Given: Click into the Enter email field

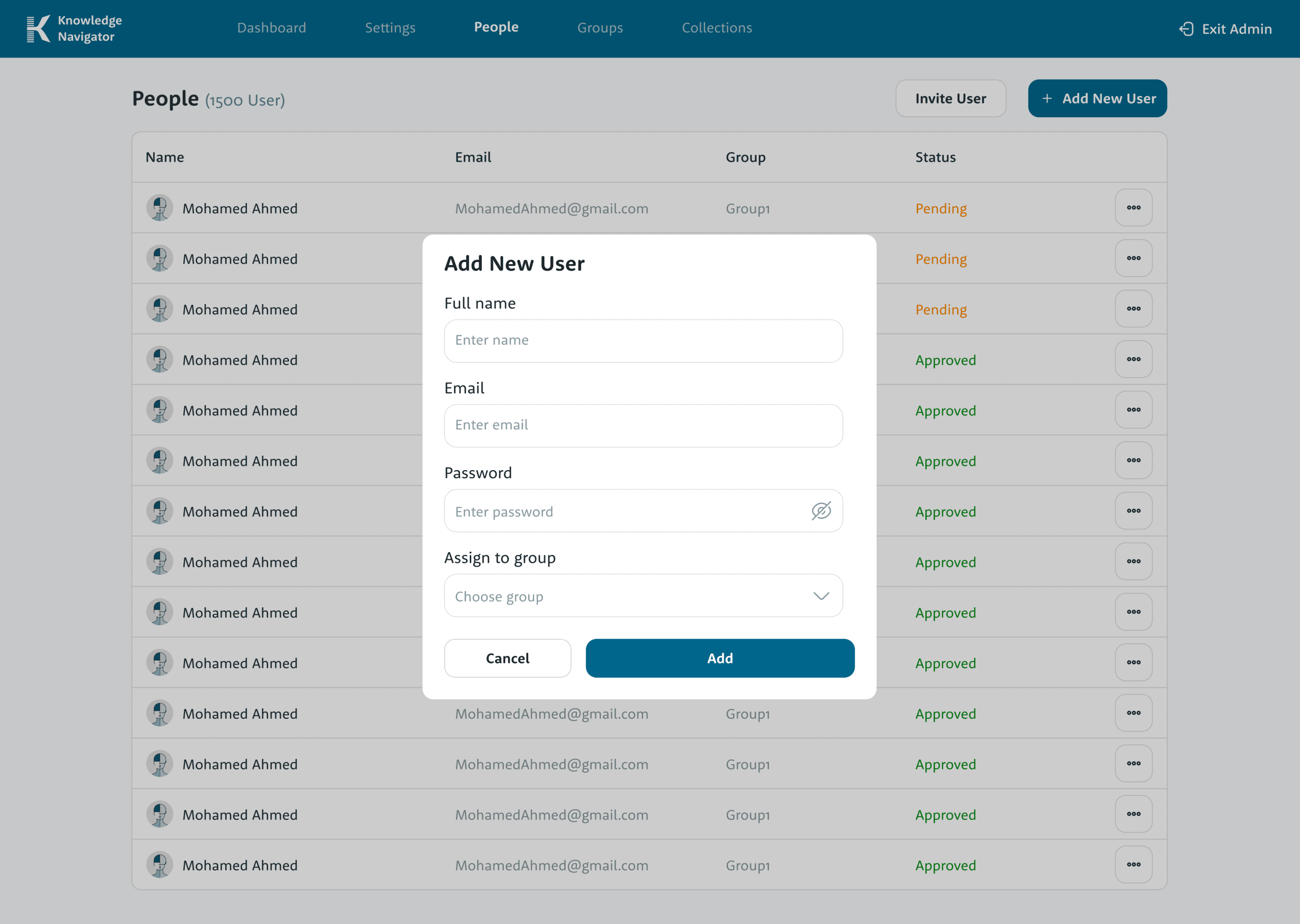Looking at the screenshot, I should pos(643,425).
